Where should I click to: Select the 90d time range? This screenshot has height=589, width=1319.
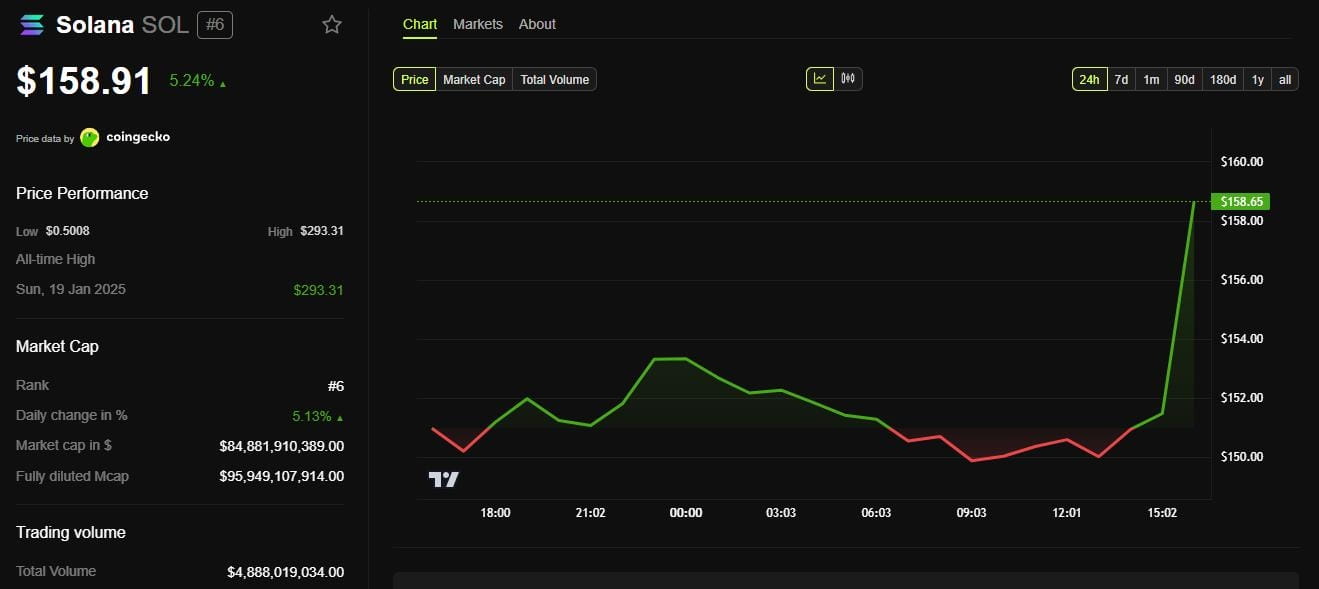click(1184, 79)
